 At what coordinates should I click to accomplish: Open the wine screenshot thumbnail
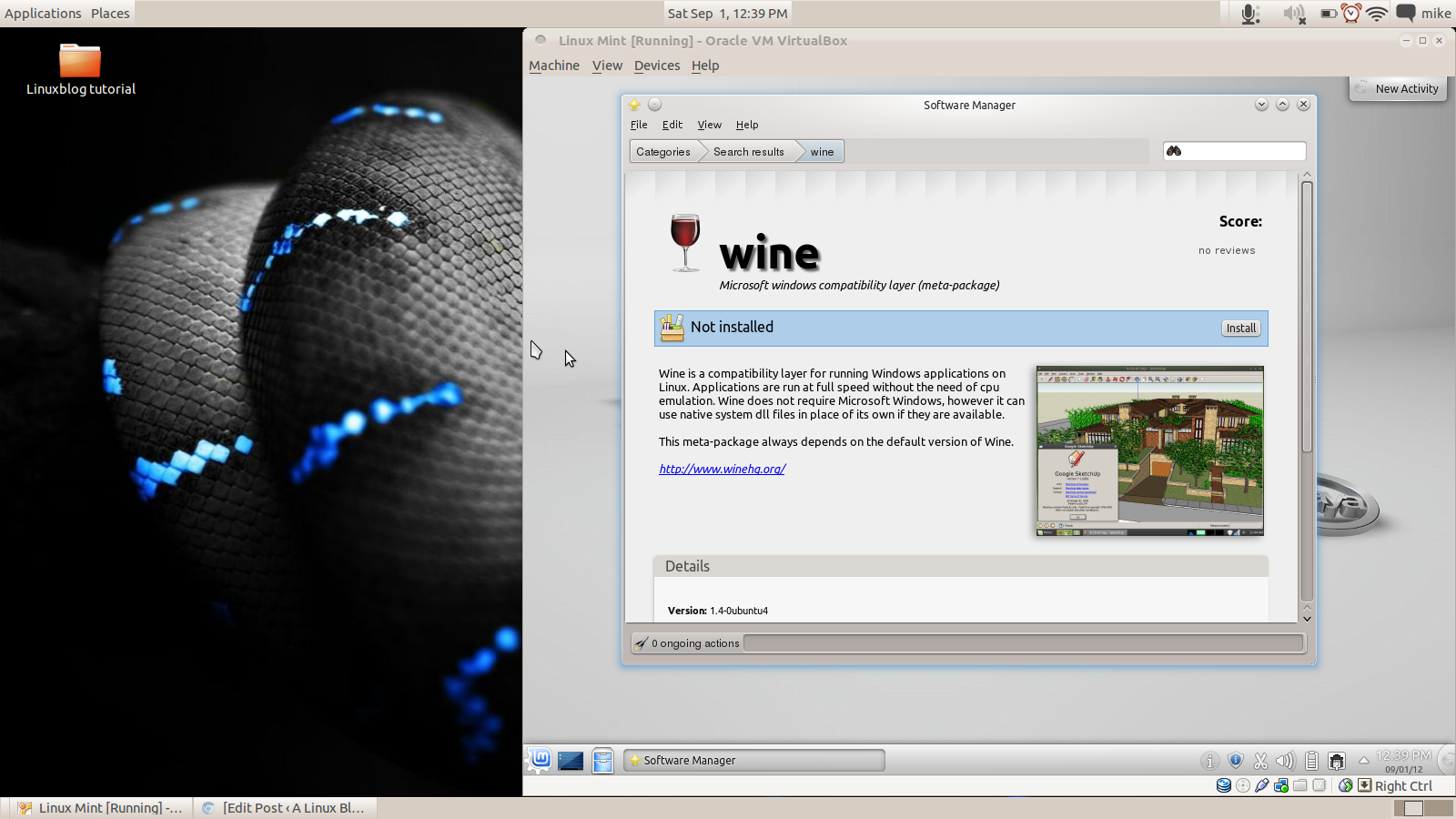pyautogui.click(x=1150, y=450)
